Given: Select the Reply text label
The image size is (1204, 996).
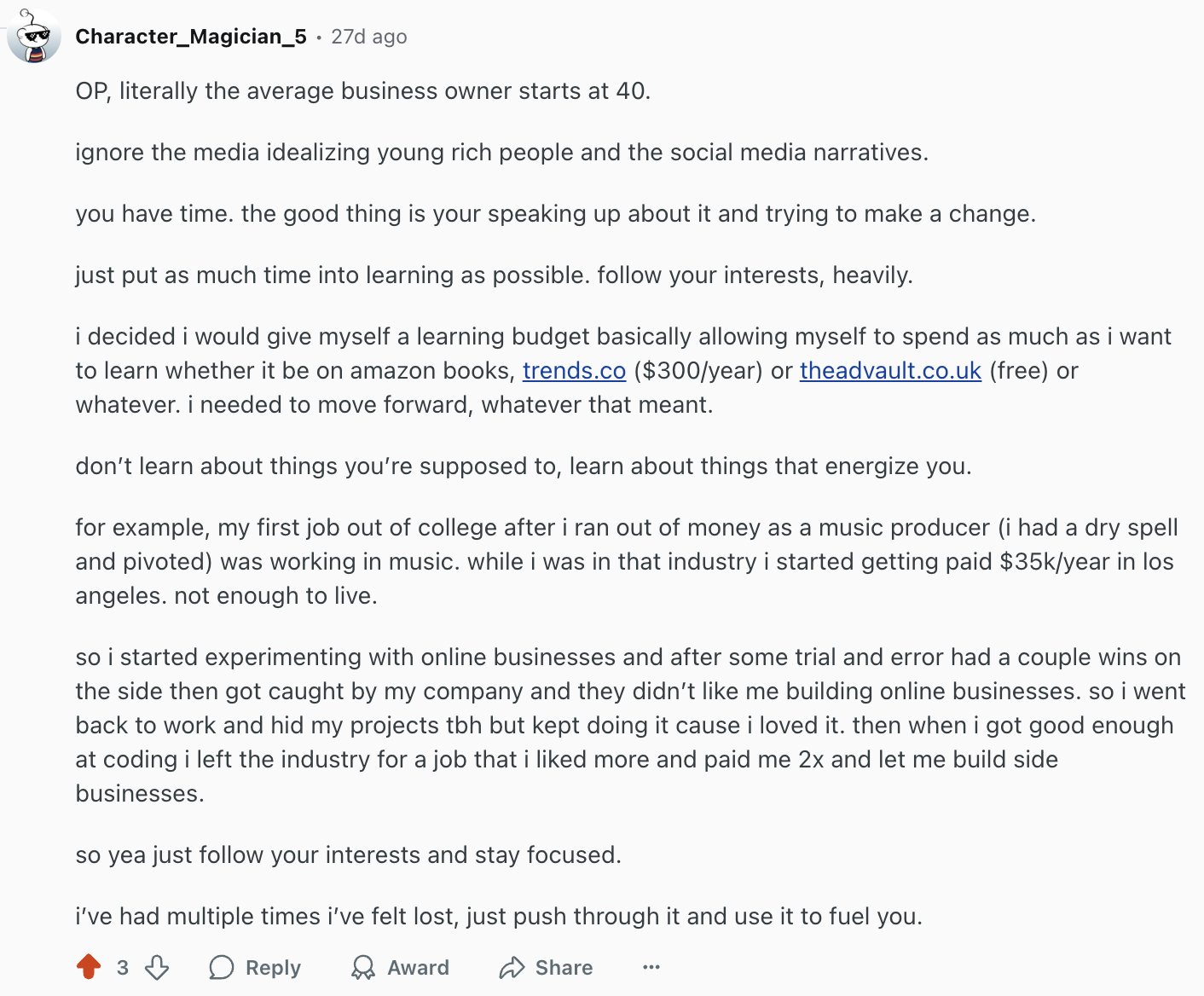Looking at the screenshot, I should point(273,968).
